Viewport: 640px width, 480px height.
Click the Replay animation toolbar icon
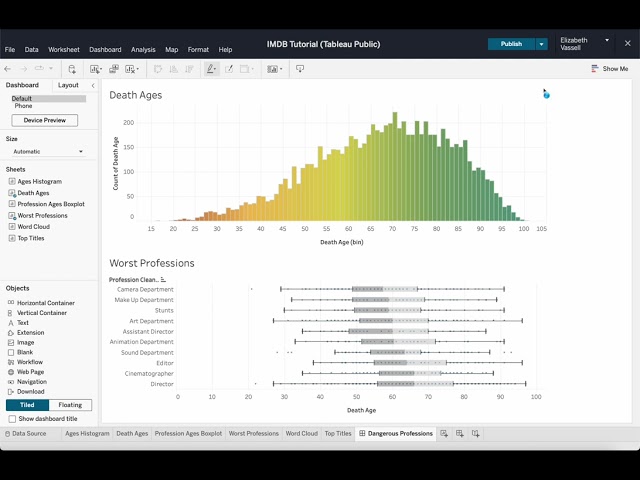pos(39,69)
